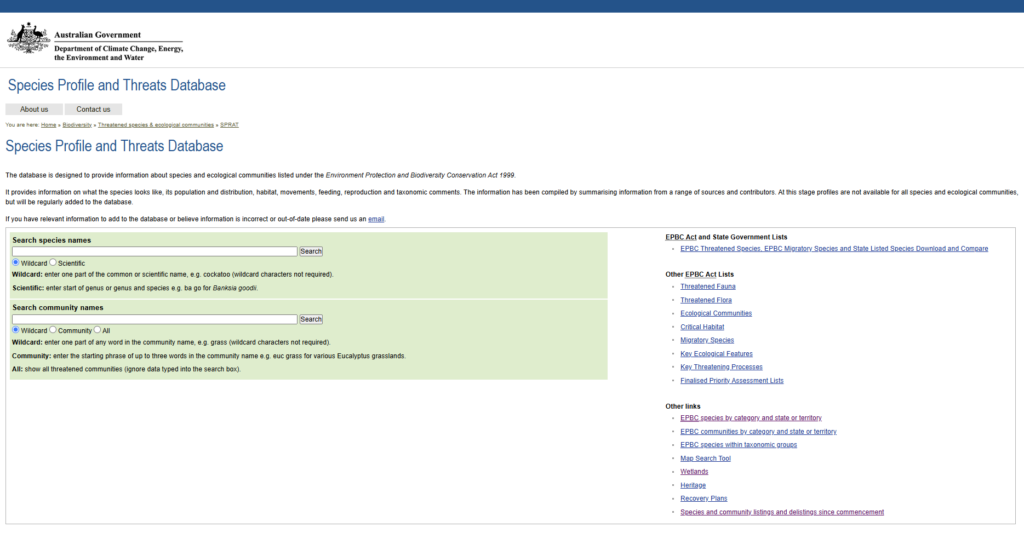
Task: Click the community names search field
Action: click(154, 319)
